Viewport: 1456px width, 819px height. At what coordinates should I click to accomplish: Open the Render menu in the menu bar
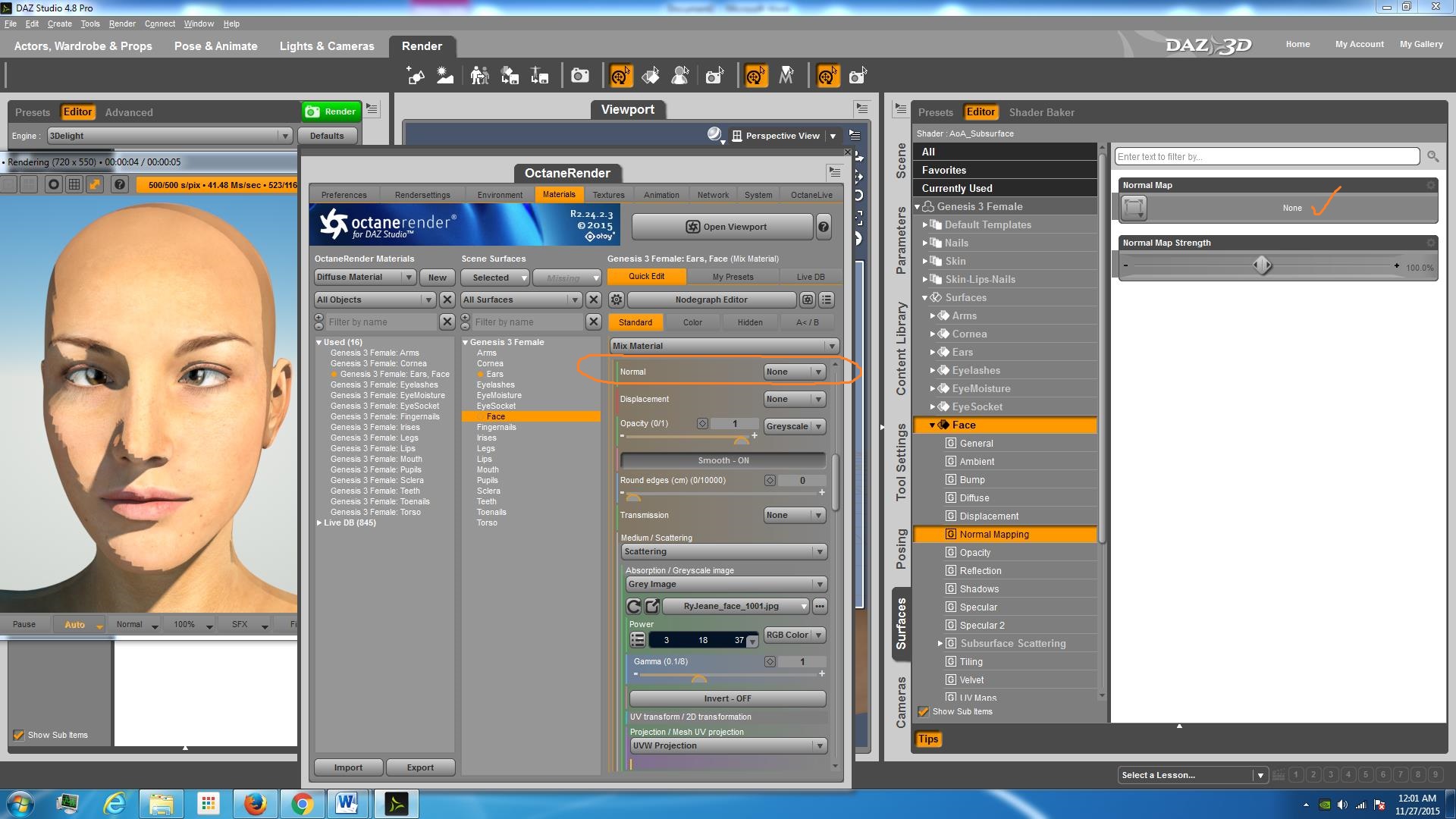[x=121, y=24]
